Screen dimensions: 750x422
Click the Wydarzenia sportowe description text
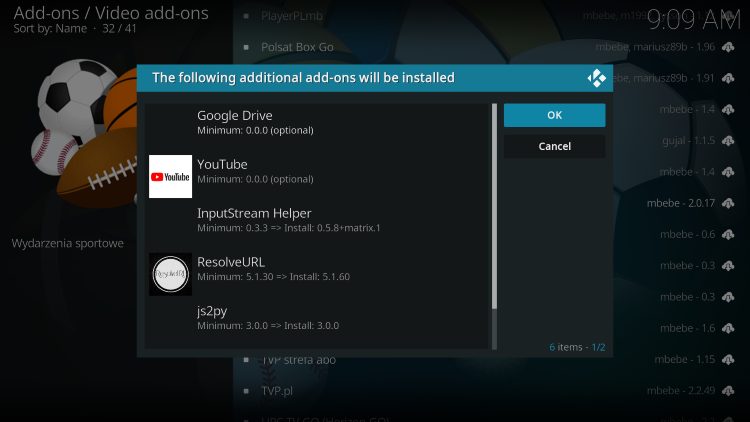point(67,244)
